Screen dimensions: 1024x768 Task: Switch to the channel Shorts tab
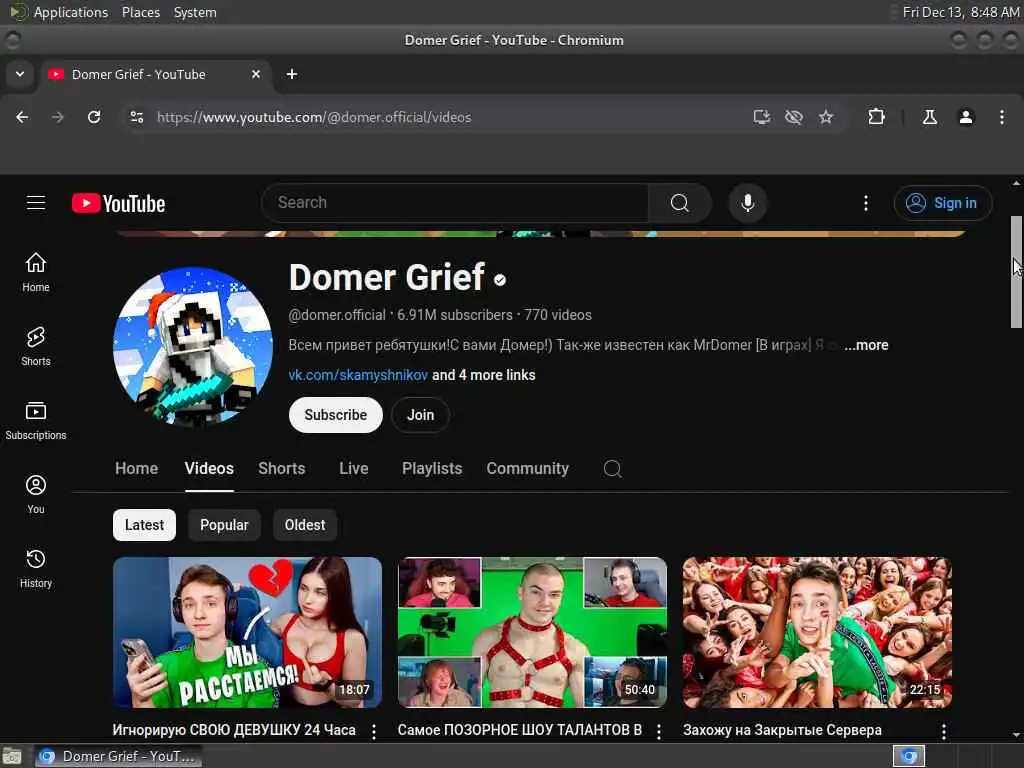(281, 468)
